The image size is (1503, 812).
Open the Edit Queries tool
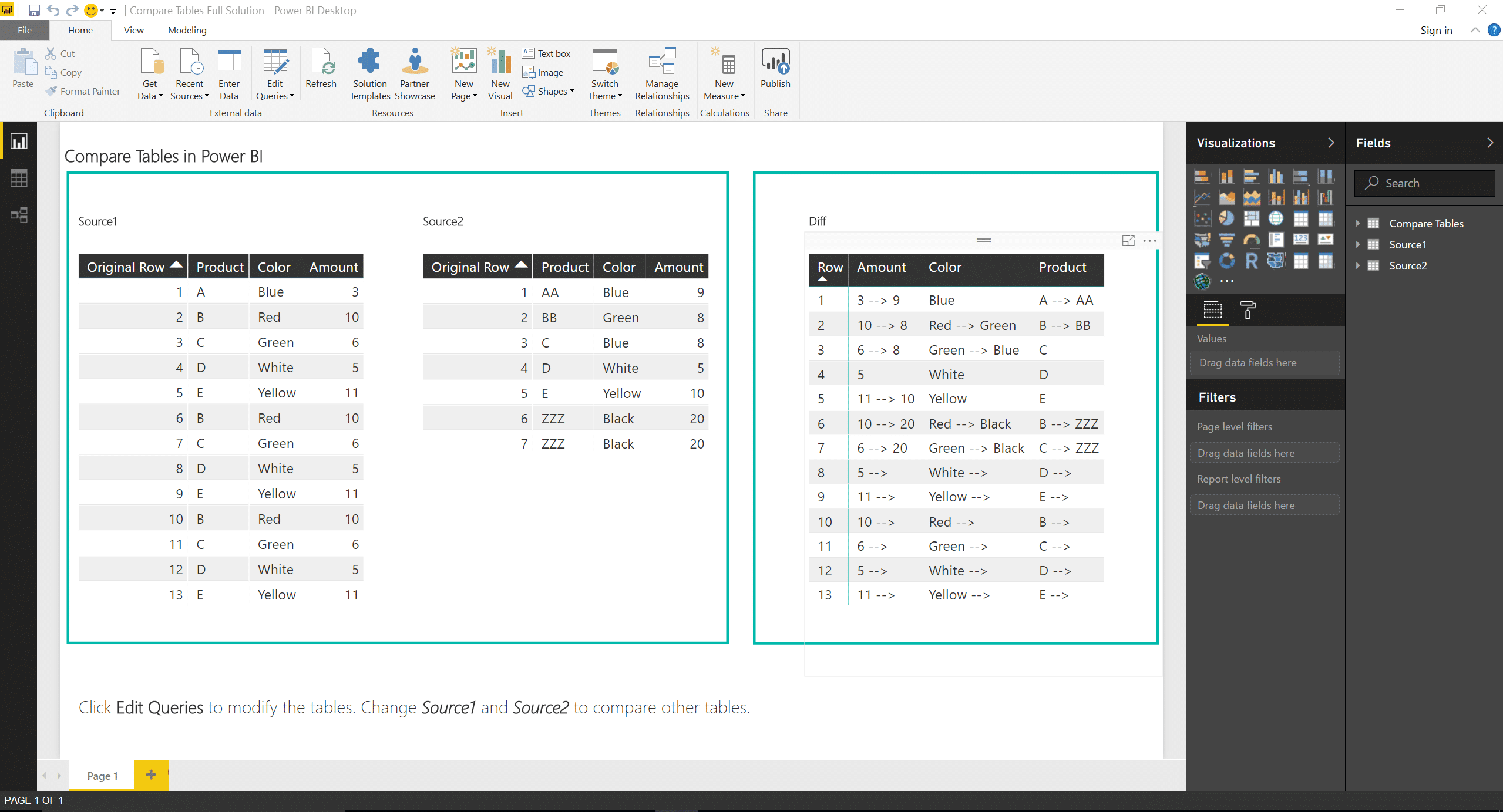pyautogui.click(x=275, y=74)
